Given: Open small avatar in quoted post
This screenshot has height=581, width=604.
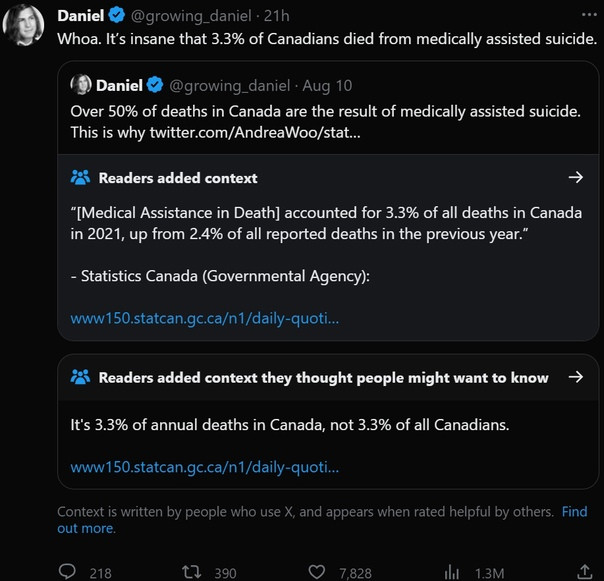Looking at the screenshot, I should point(82,85).
